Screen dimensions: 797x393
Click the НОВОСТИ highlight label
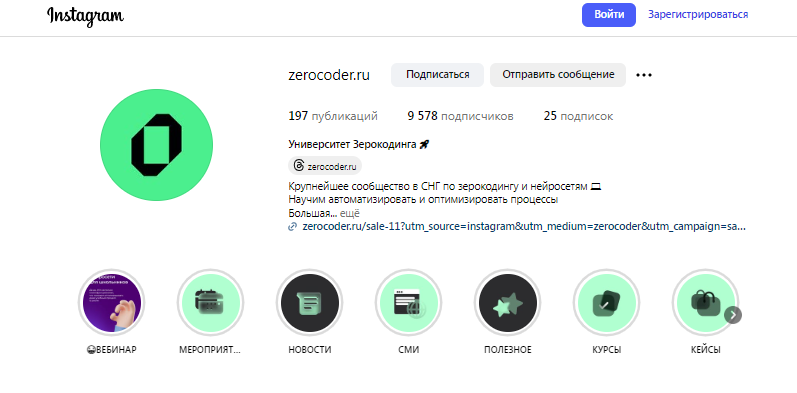tap(310, 350)
